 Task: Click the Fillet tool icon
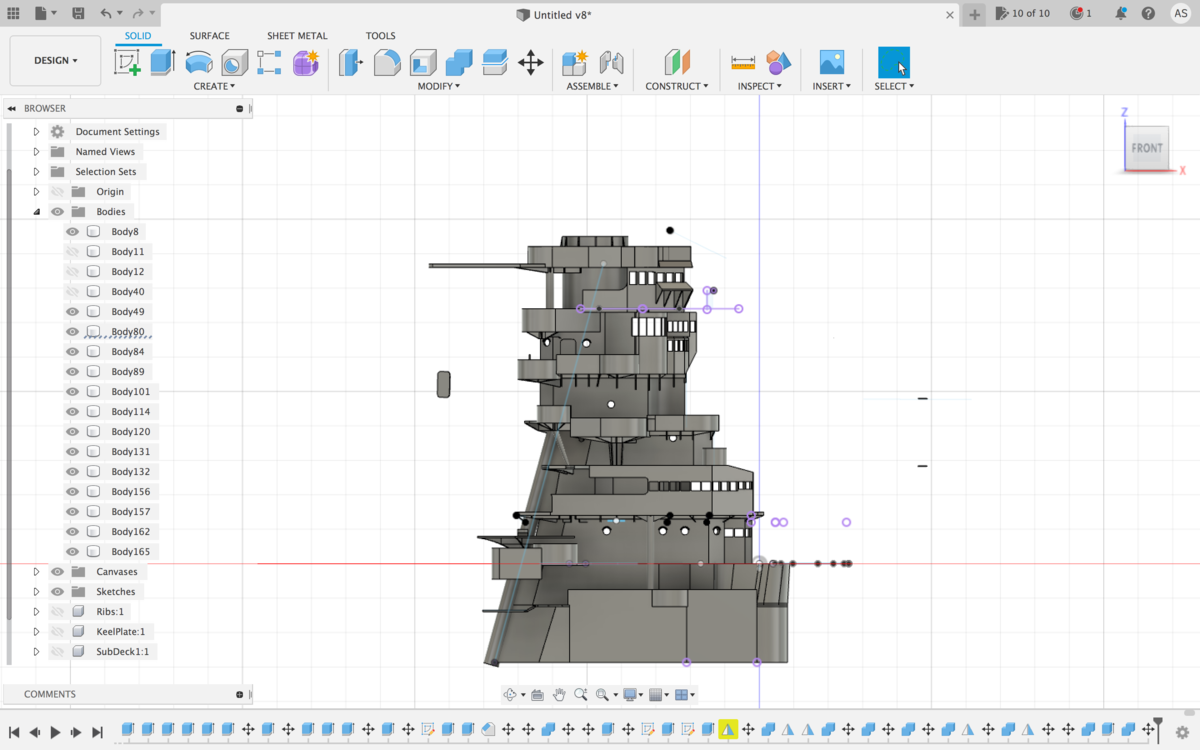[387, 63]
